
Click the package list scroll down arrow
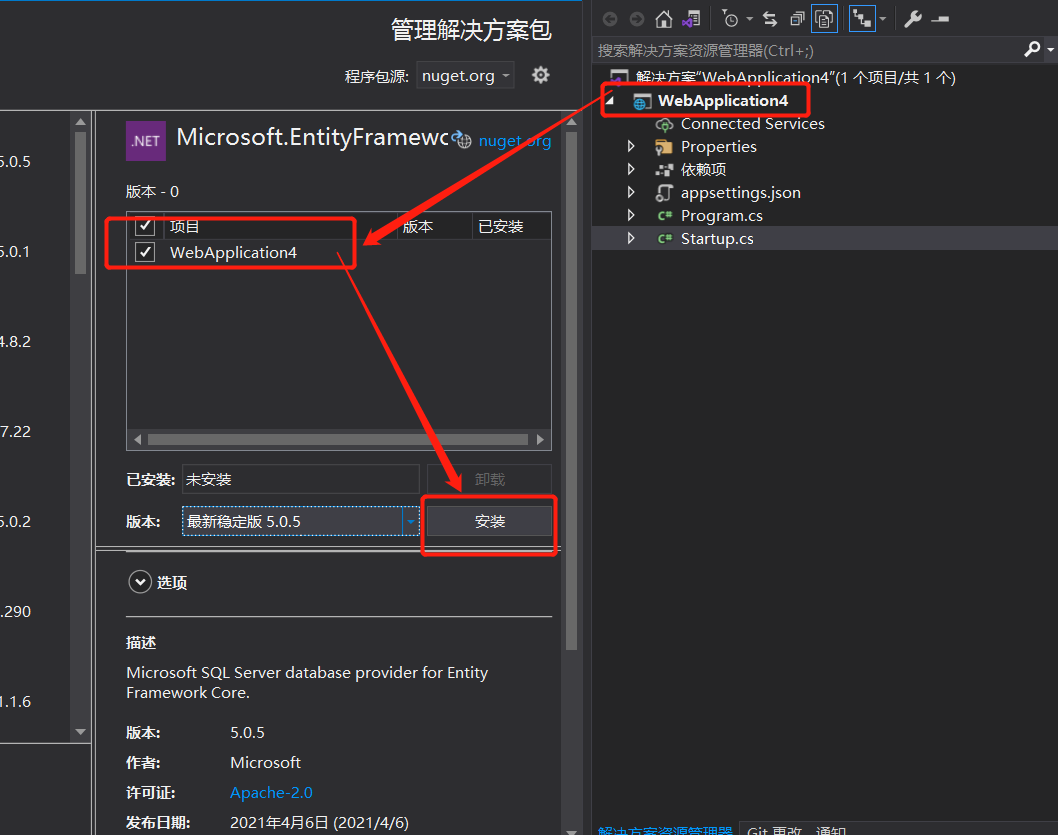(81, 732)
